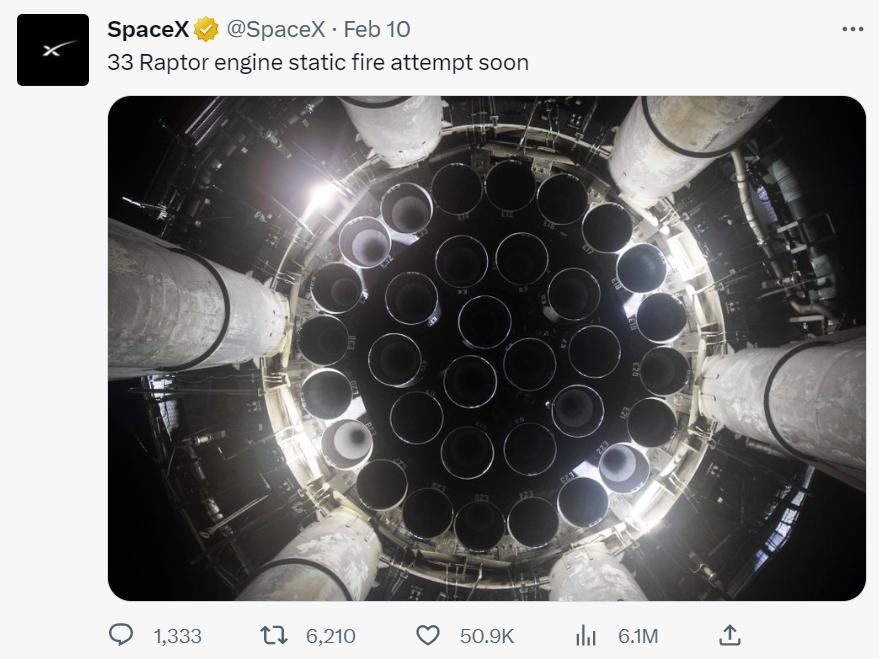Image resolution: width=879 pixels, height=659 pixels.
Task: Click the SpaceX display name
Action: tap(148, 30)
